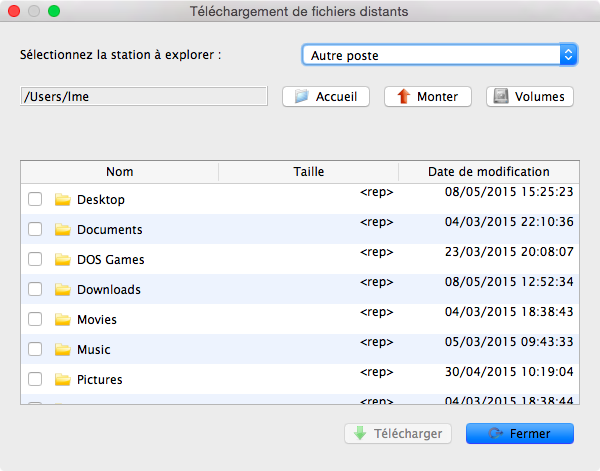Open the Autre poste station dropdown
600x471 pixels.
click(x=440, y=55)
